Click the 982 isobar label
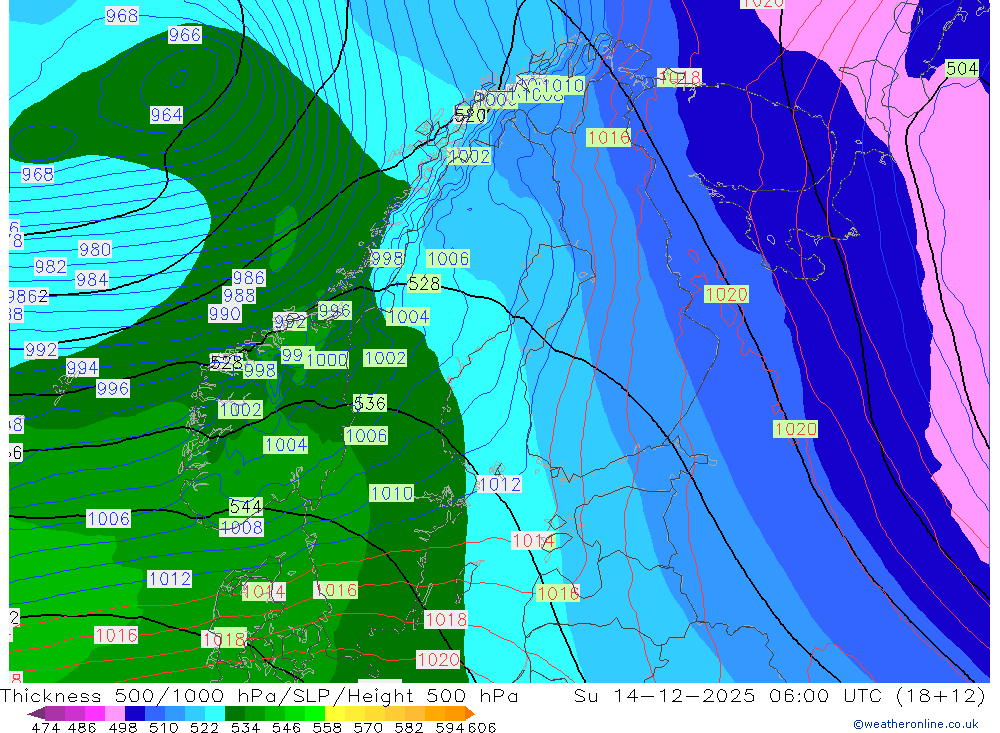This screenshot has height=733, width=1000. click(50, 267)
